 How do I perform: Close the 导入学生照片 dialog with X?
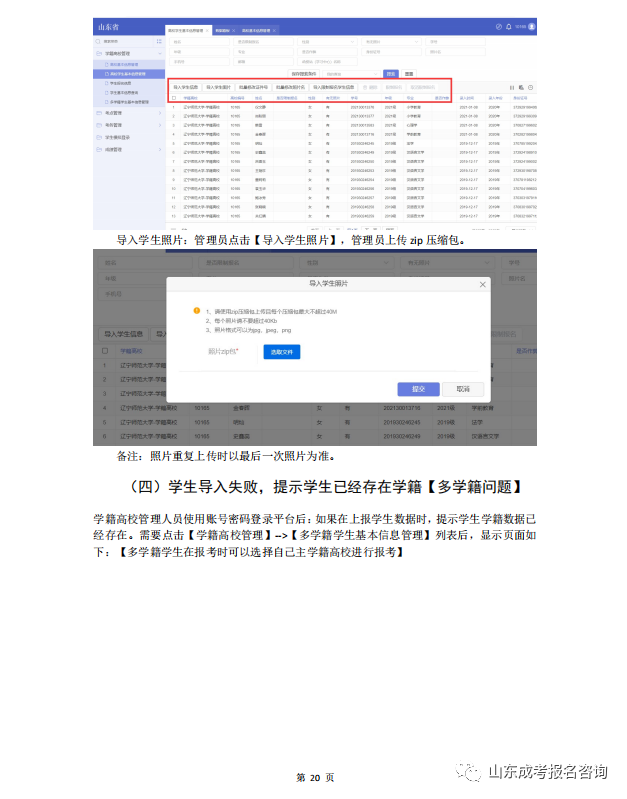point(482,284)
